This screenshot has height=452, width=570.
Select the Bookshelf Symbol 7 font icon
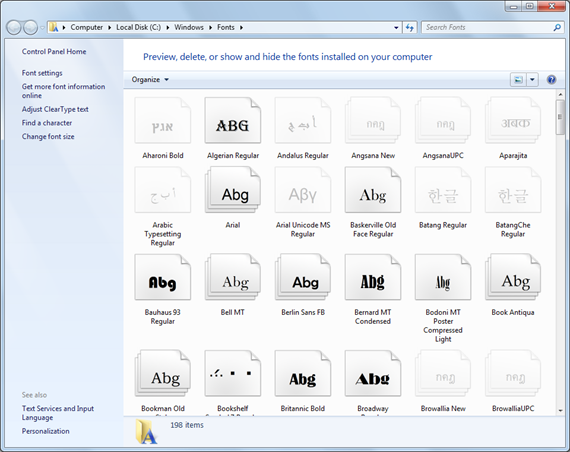[233, 373]
